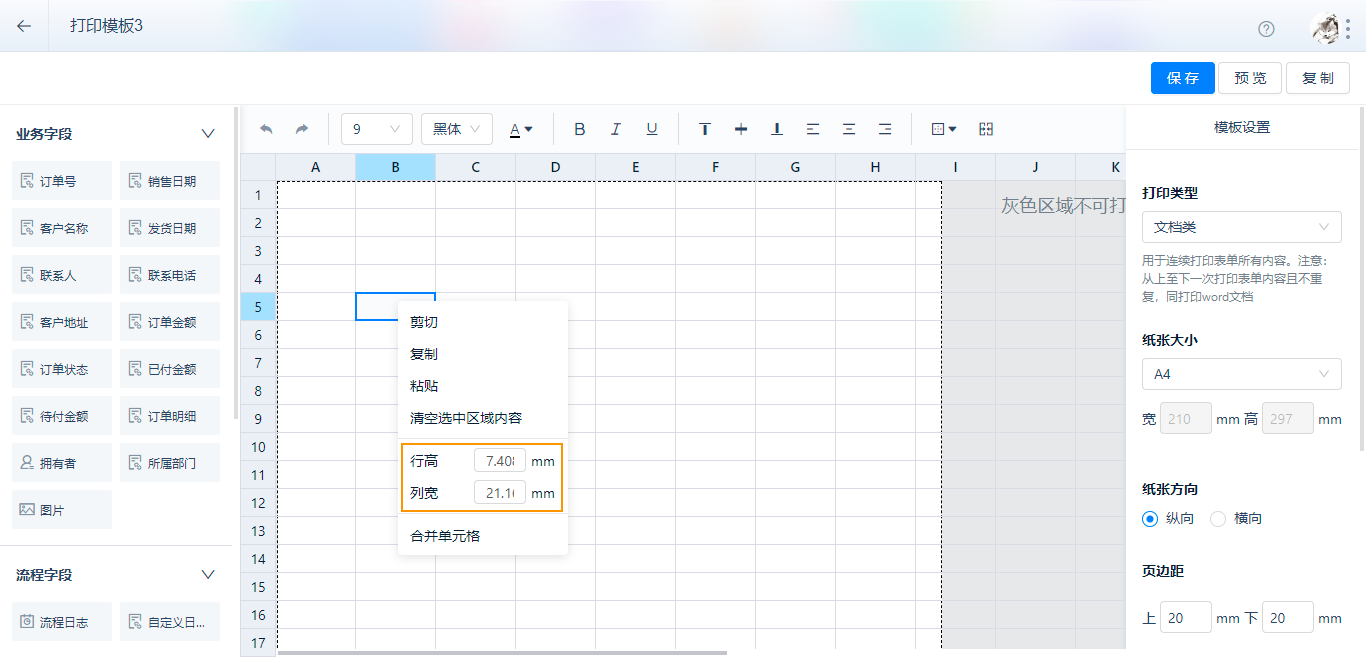Click the 保存 button
Image resolution: width=1366 pixels, height=657 pixels.
click(1183, 78)
